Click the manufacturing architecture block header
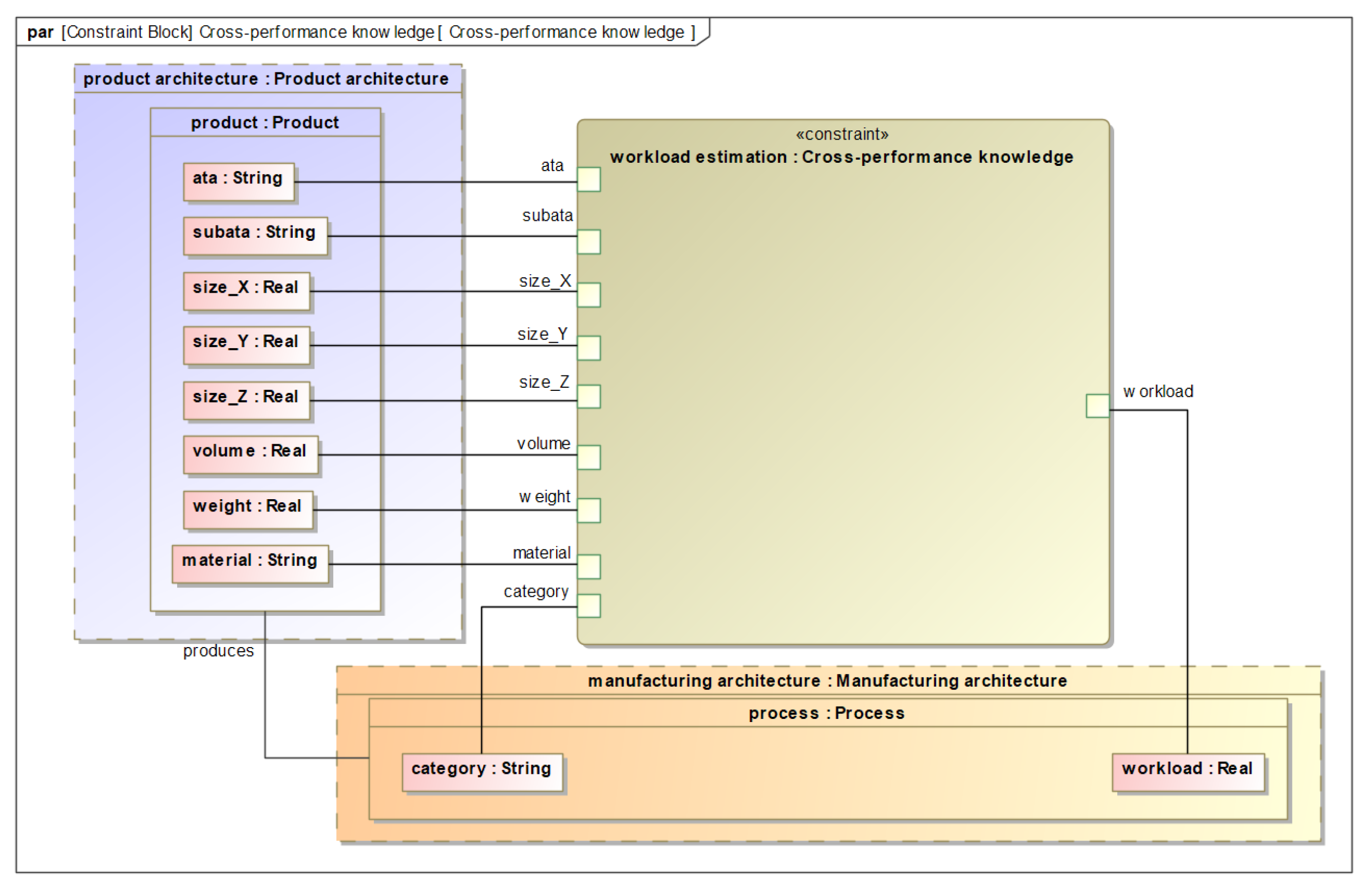Viewport: 1372px width, 891px height. (827, 680)
